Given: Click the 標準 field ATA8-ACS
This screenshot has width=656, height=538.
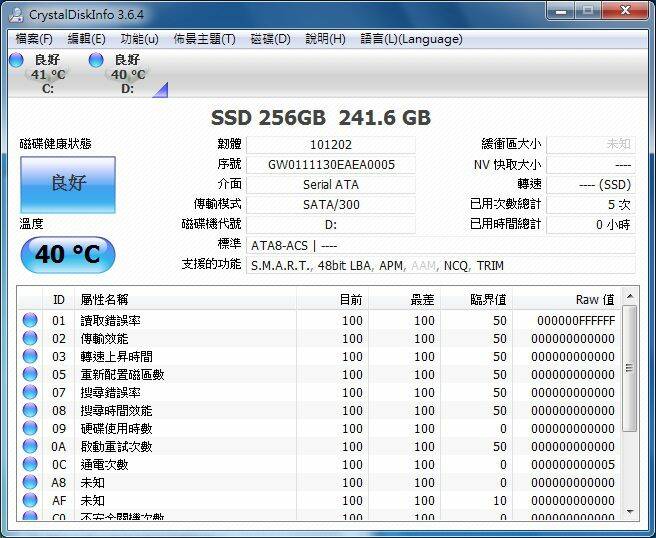Looking at the screenshot, I should click(441, 245).
